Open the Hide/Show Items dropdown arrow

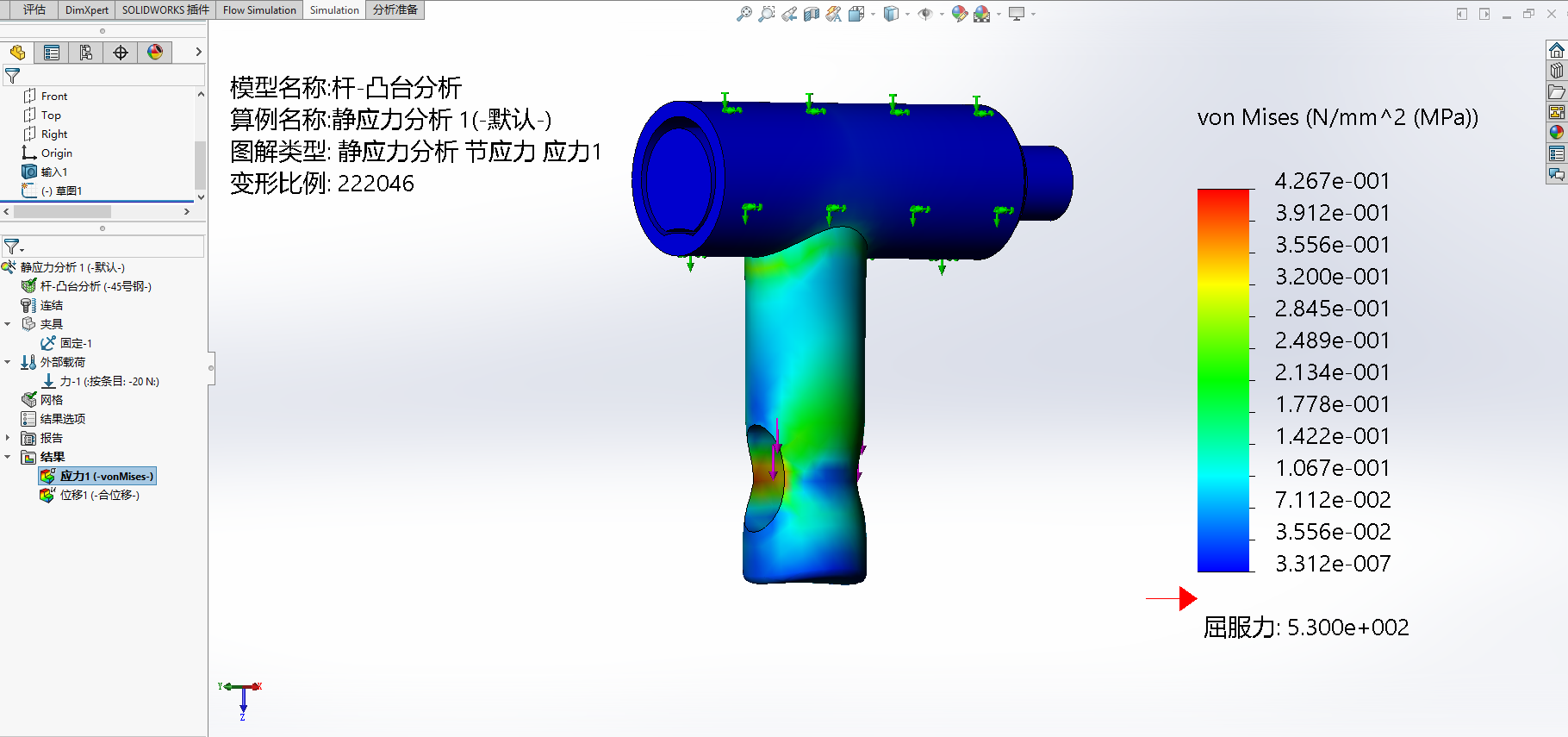click(942, 14)
